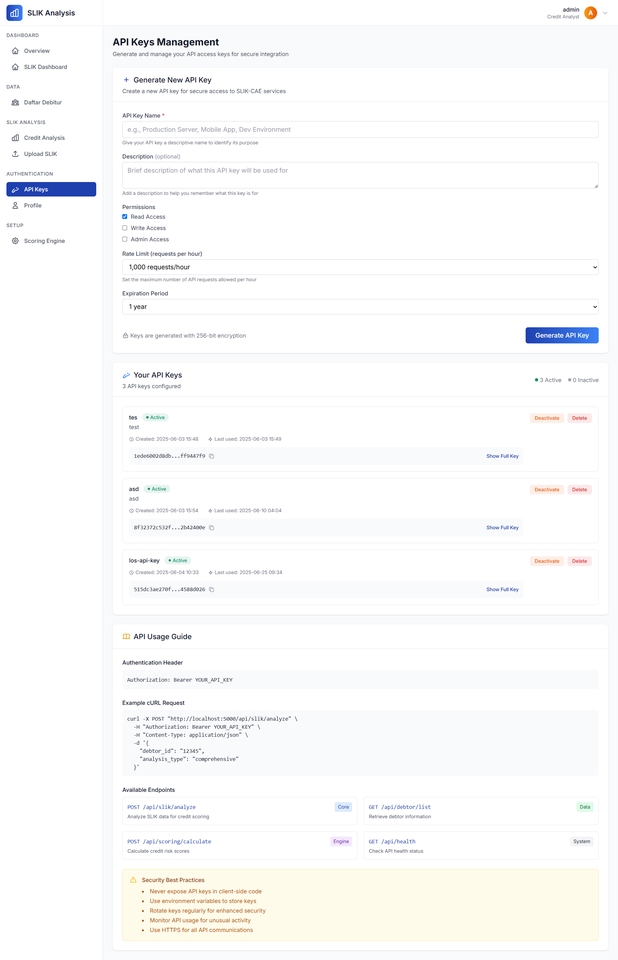This screenshot has height=960, width=618.
Task: Select API Keys in the sidebar
Action: click(x=51, y=189)
